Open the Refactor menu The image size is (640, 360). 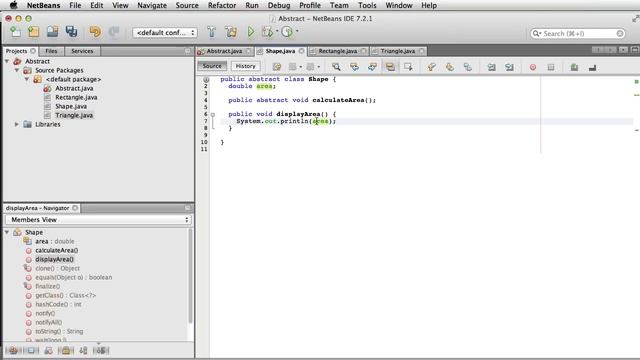click(222, 5)
